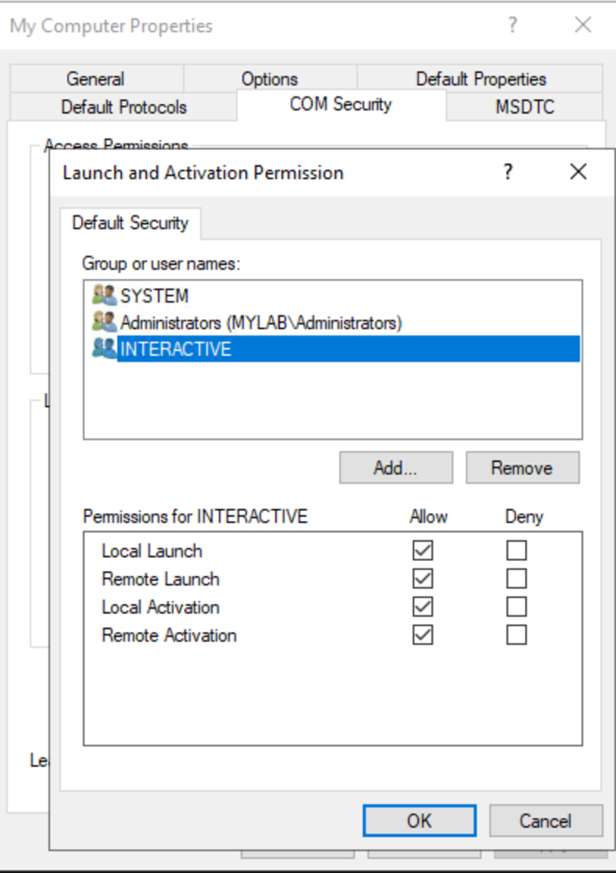Image resolution: width=616 pixels, height=873 pixels.
Task: Click the Administrators group icon
Action: click(x=104, y=322)
